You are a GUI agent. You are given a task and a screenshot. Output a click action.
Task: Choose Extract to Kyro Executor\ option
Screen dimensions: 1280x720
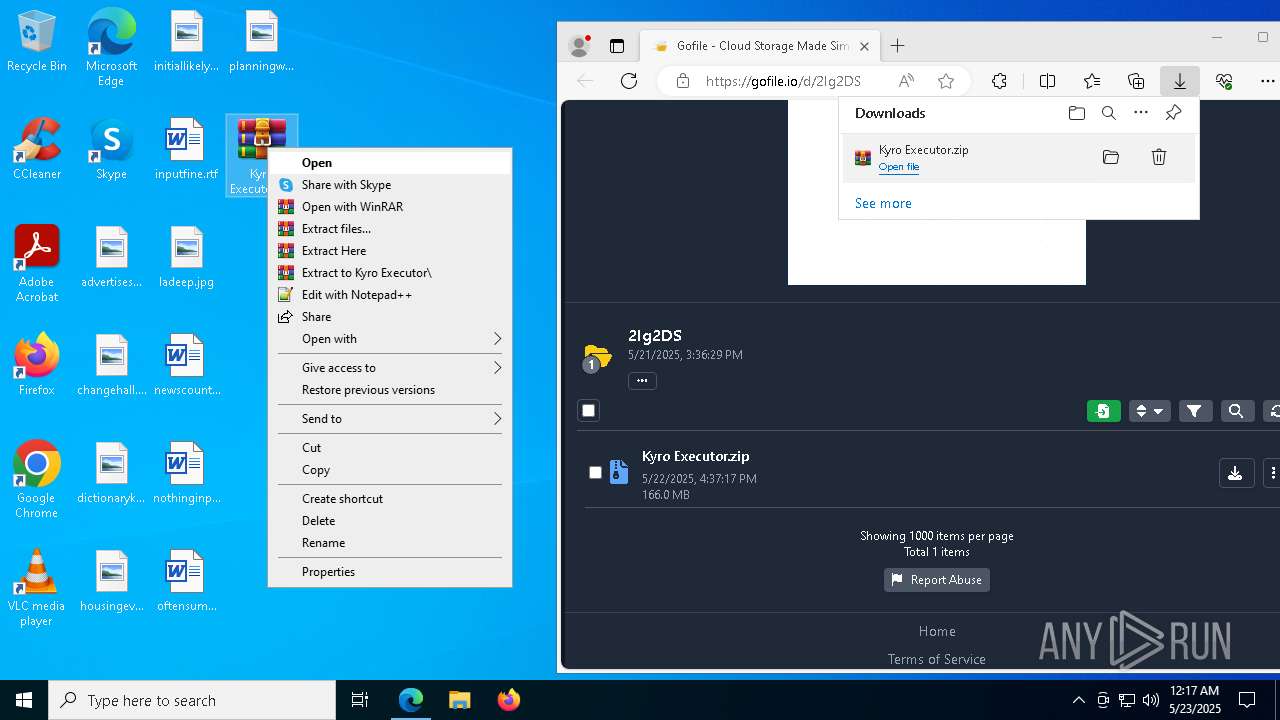tap(390, 273)
